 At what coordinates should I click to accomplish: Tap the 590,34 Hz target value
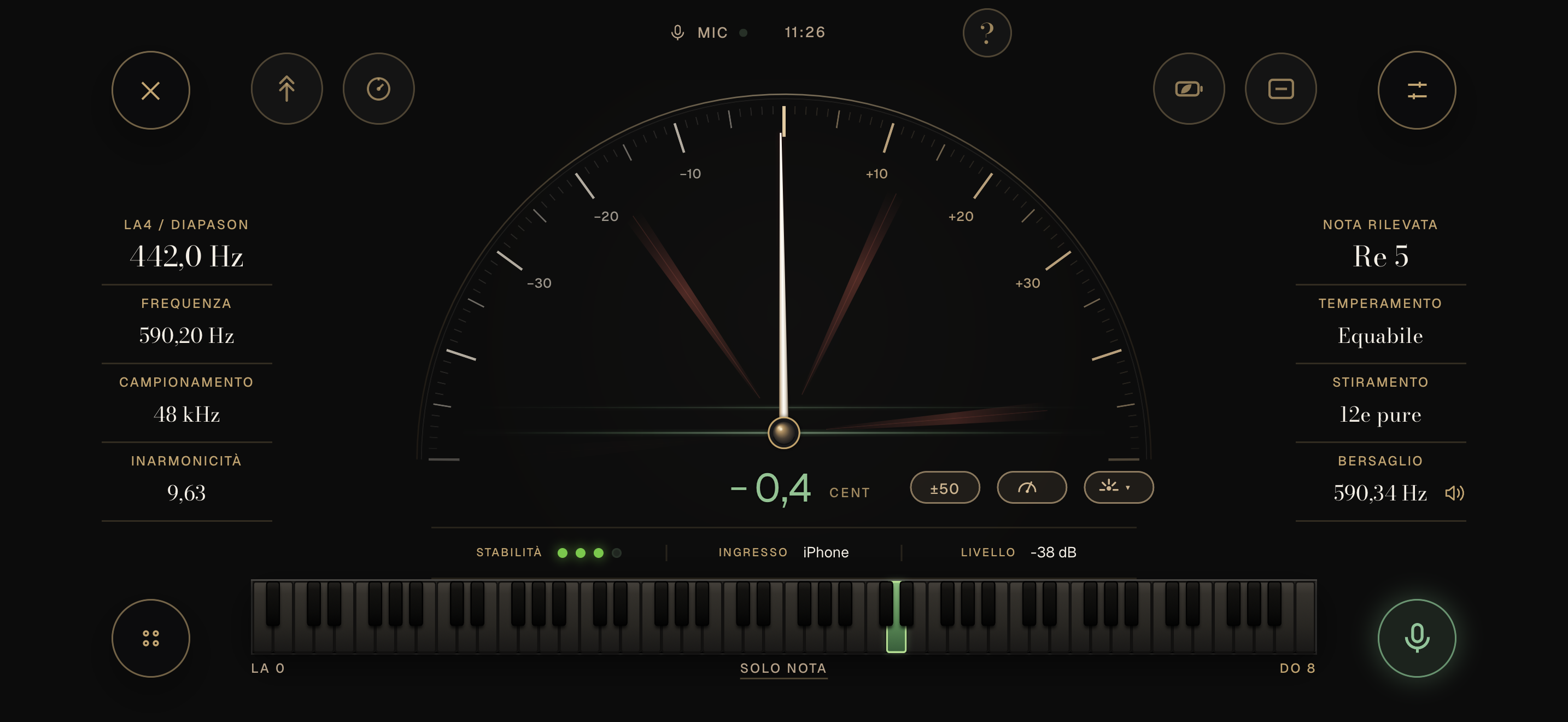click(x=1379, y=493)
